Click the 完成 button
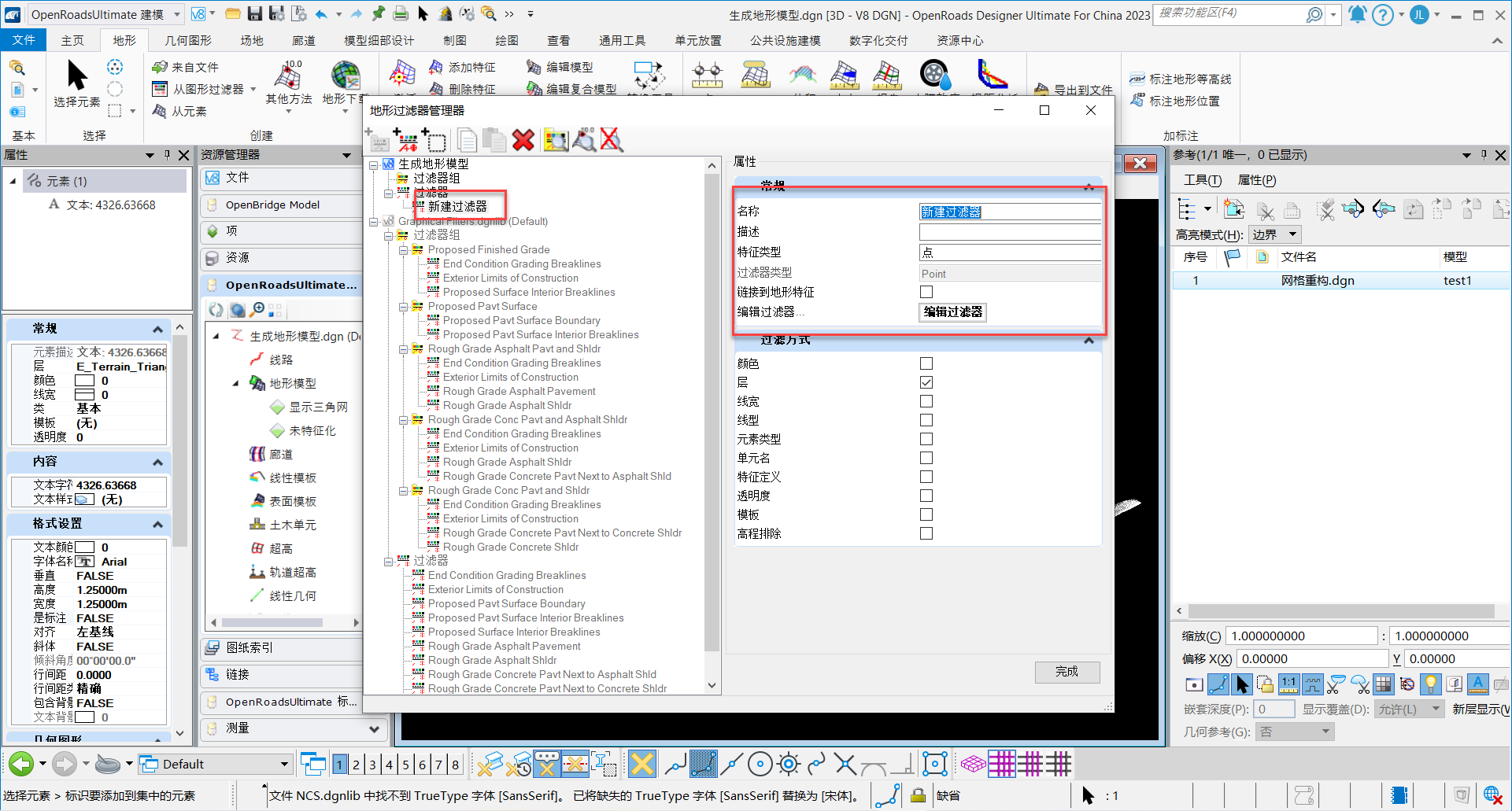This screenshot has width=1512, height=811. point(1067,672)
